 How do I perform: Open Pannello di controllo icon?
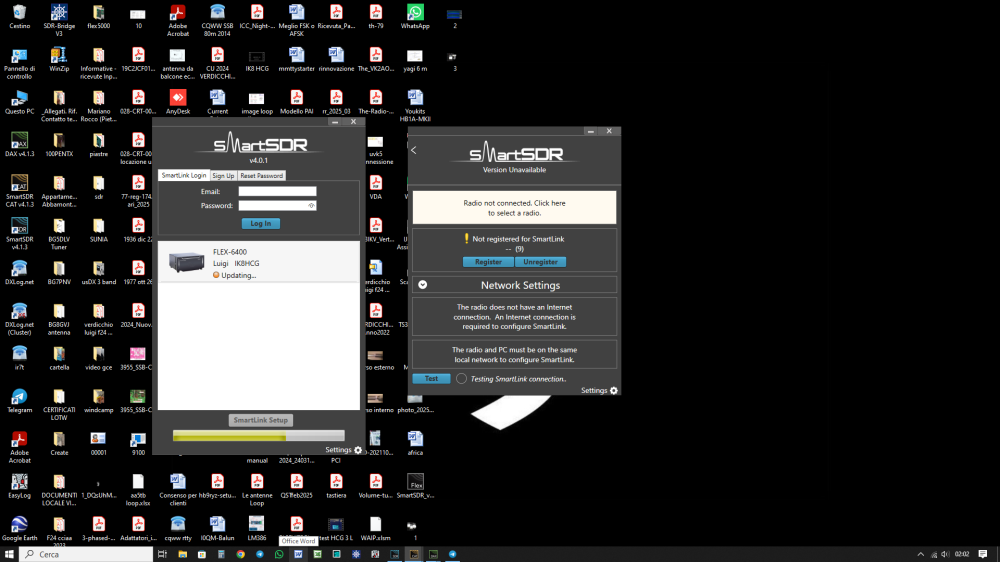19,63
